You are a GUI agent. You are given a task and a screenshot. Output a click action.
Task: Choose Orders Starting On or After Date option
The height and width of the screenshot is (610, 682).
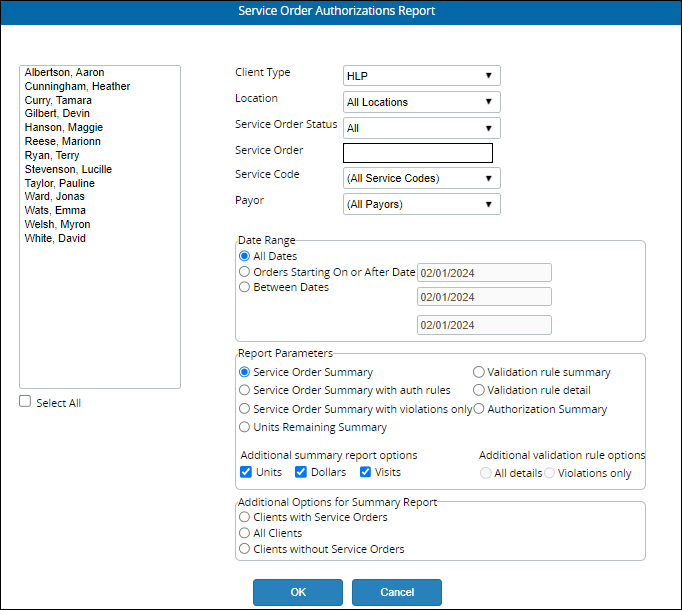click(x=244, y=271)
